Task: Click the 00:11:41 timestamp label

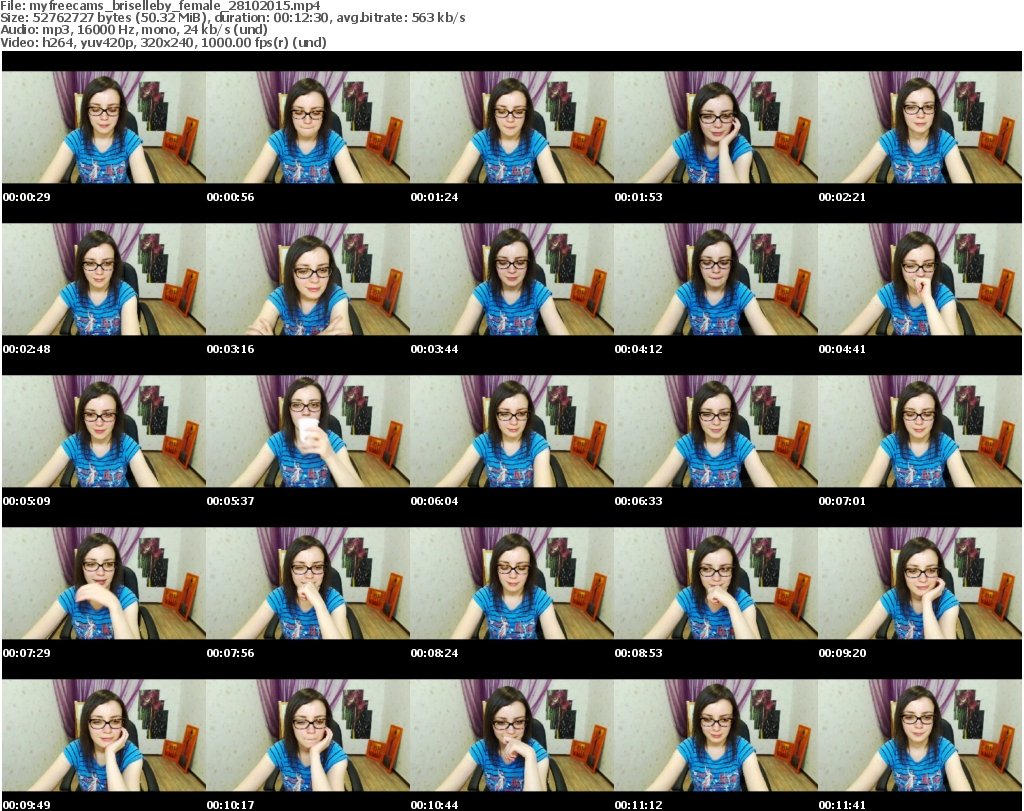Action: [842, 804]
